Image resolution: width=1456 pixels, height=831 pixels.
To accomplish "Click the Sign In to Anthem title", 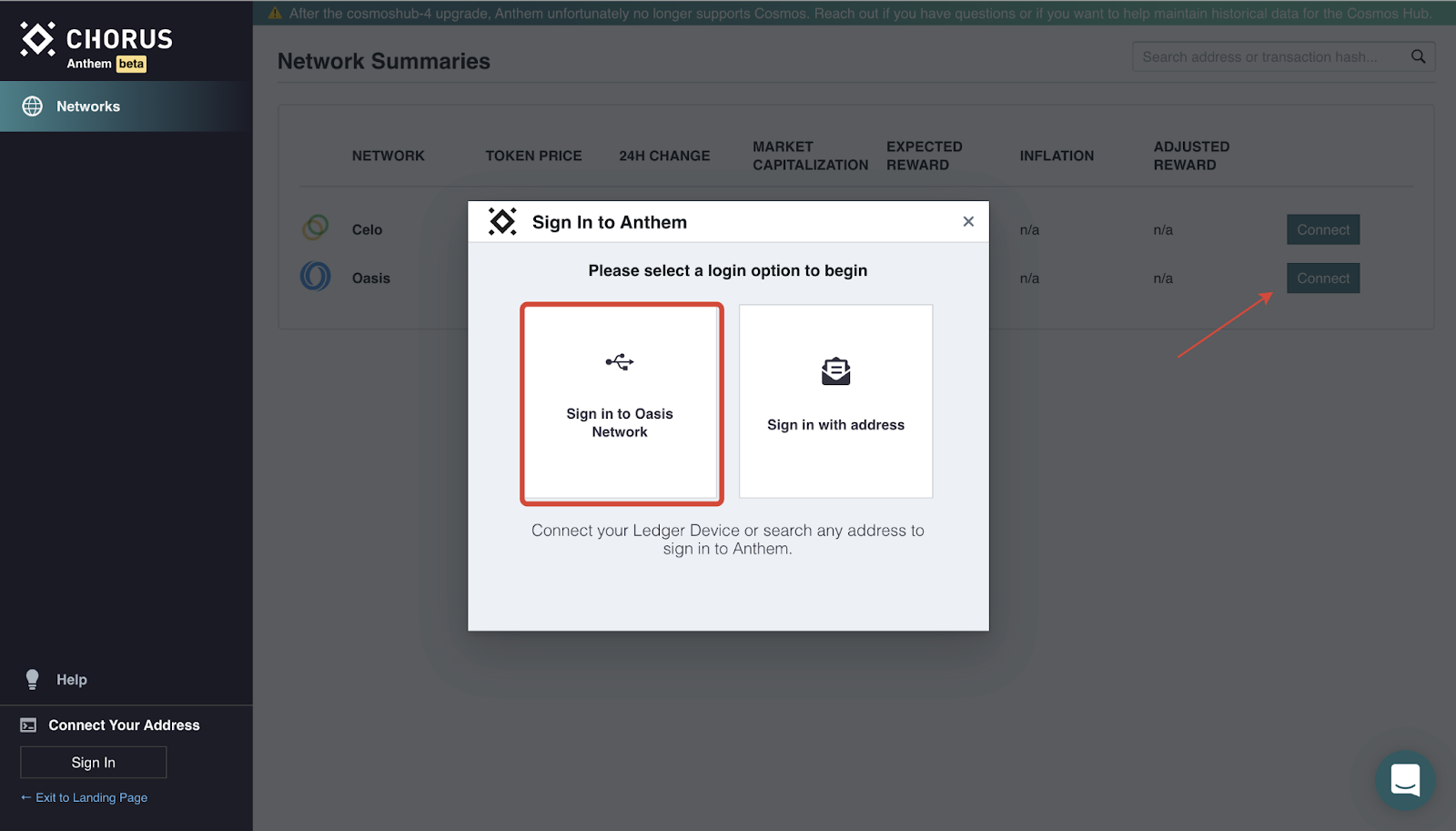I will pyautogui.click(x=610, y=222).
